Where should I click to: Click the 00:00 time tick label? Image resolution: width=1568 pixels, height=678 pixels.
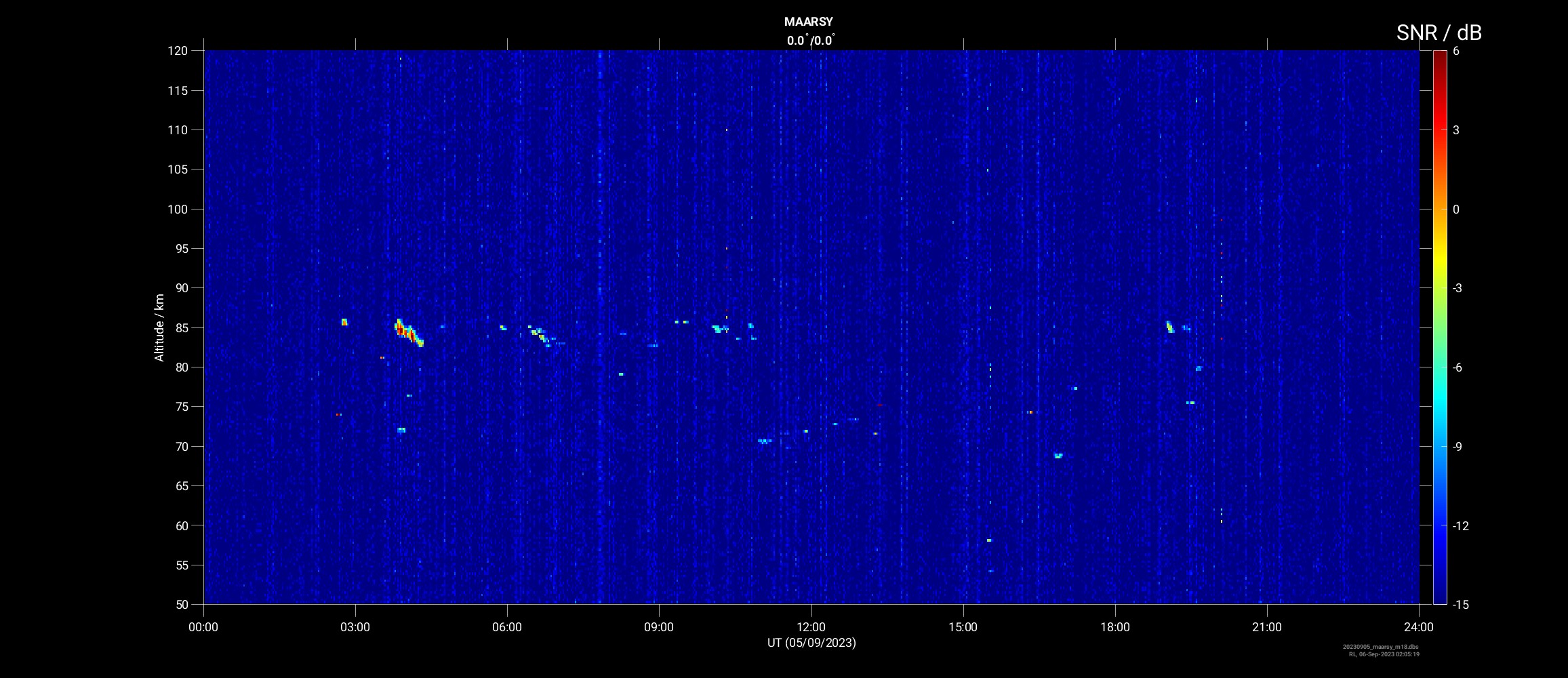203,627
